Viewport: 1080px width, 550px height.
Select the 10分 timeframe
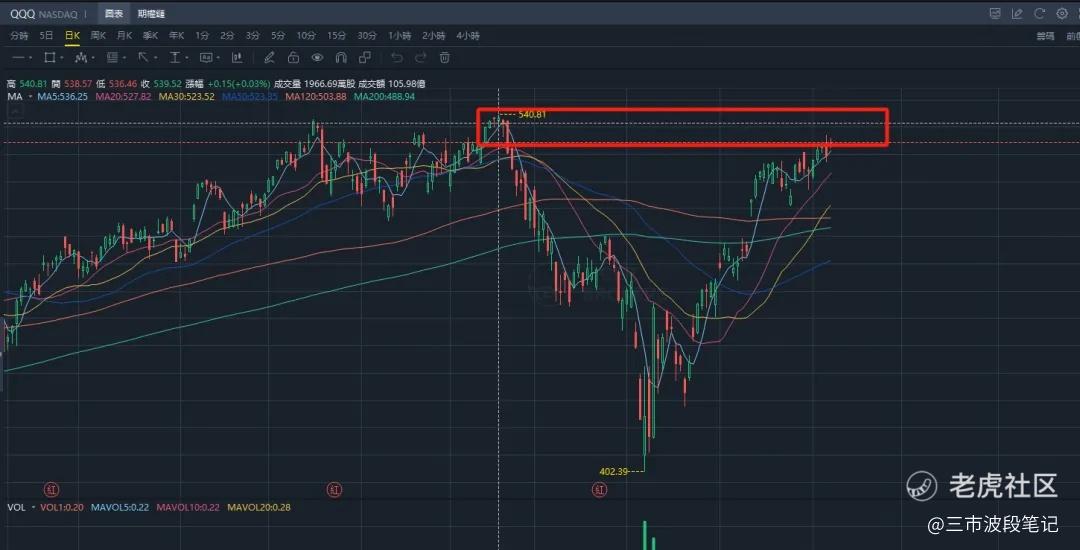pyautogui.click(x=307, y=36)
